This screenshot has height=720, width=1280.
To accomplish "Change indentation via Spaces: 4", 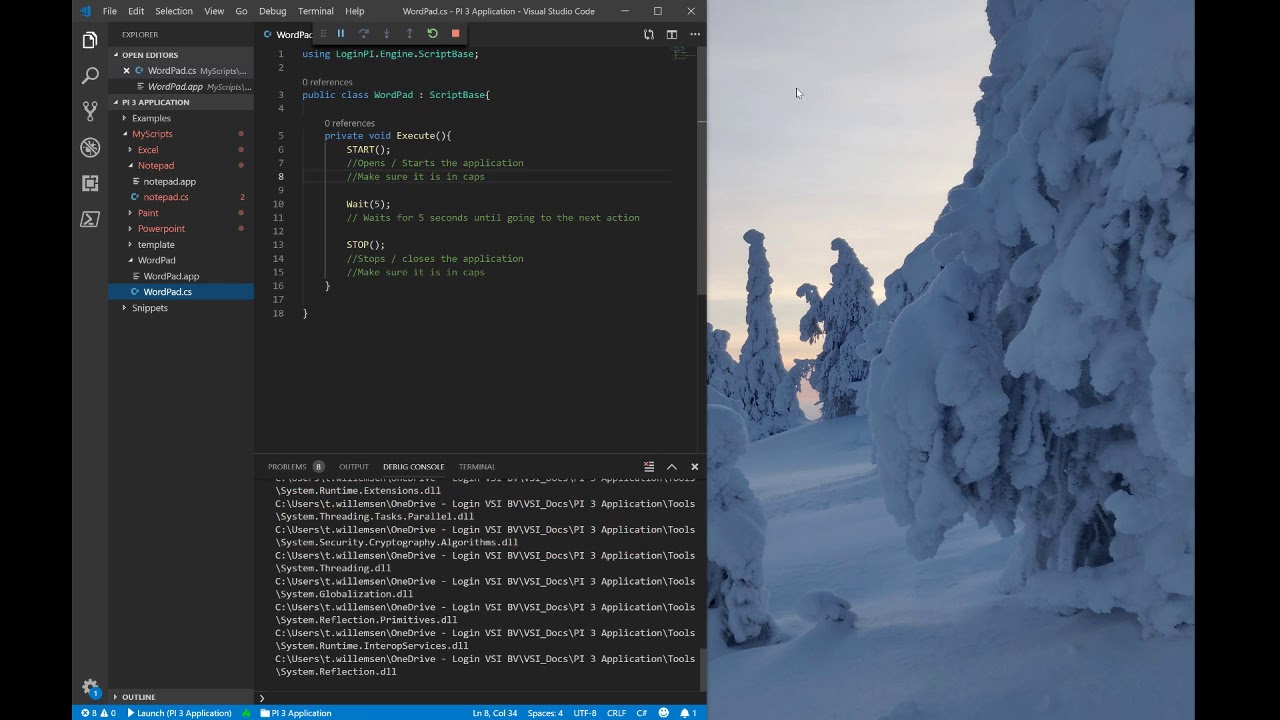I will pos(545,713).
